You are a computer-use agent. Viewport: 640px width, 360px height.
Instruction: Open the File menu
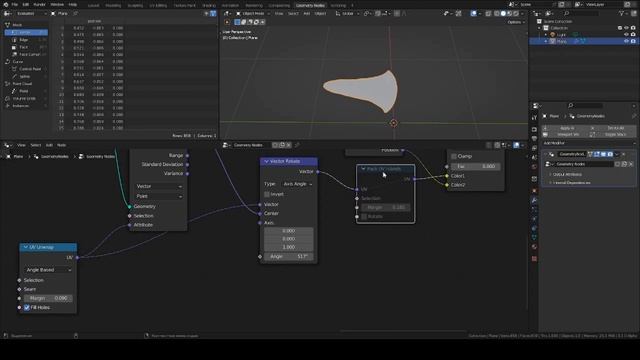click(x=14, y=4)
